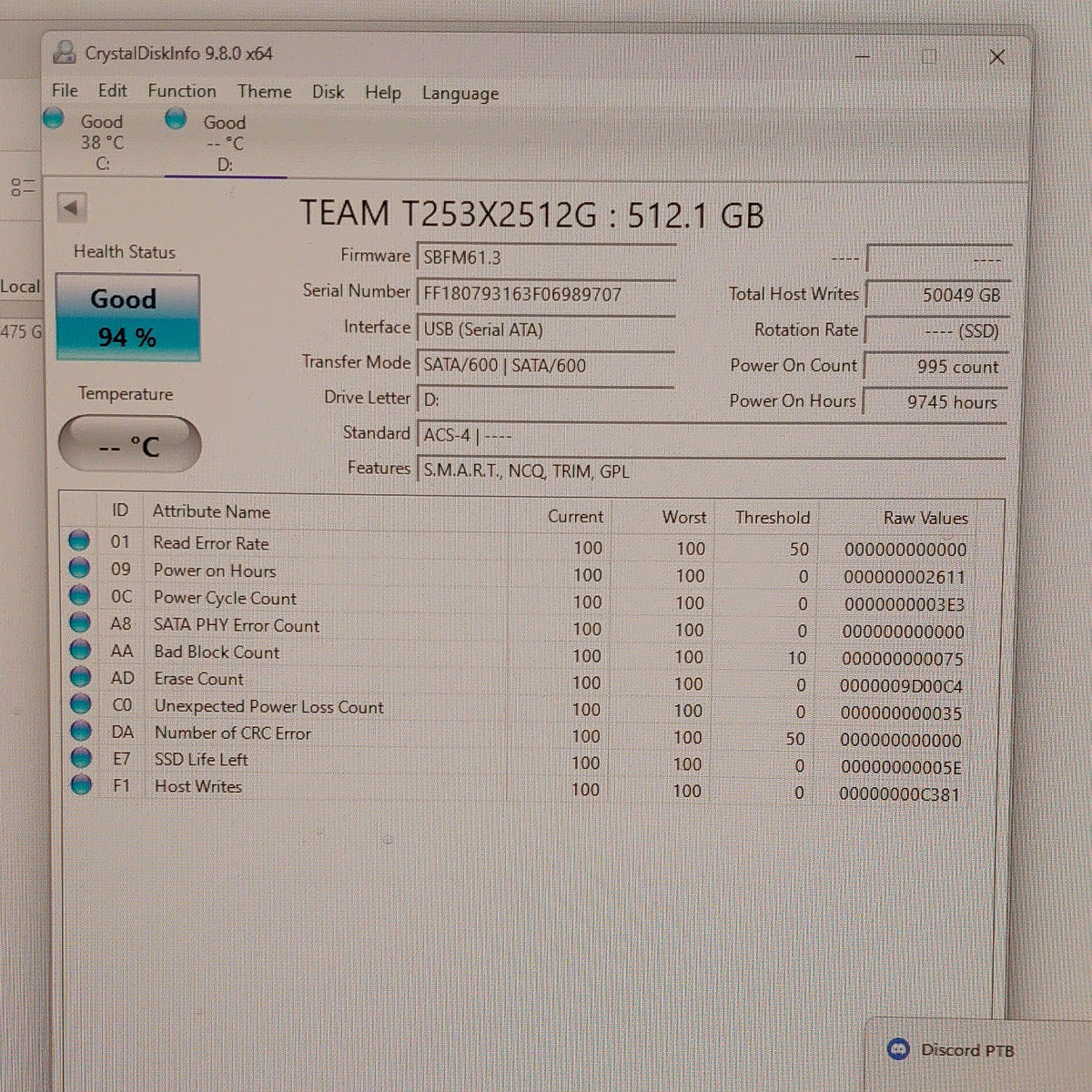Select the Power on Hours attribute name
This screenshot has width=1092, height=1092.
point(215,571)
